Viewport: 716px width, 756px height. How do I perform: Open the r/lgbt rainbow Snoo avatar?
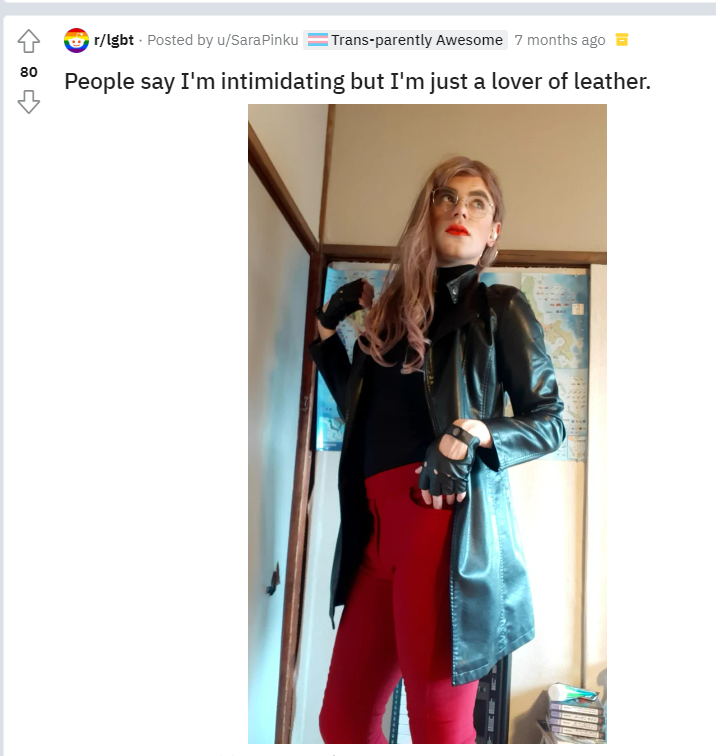[76, 40]
